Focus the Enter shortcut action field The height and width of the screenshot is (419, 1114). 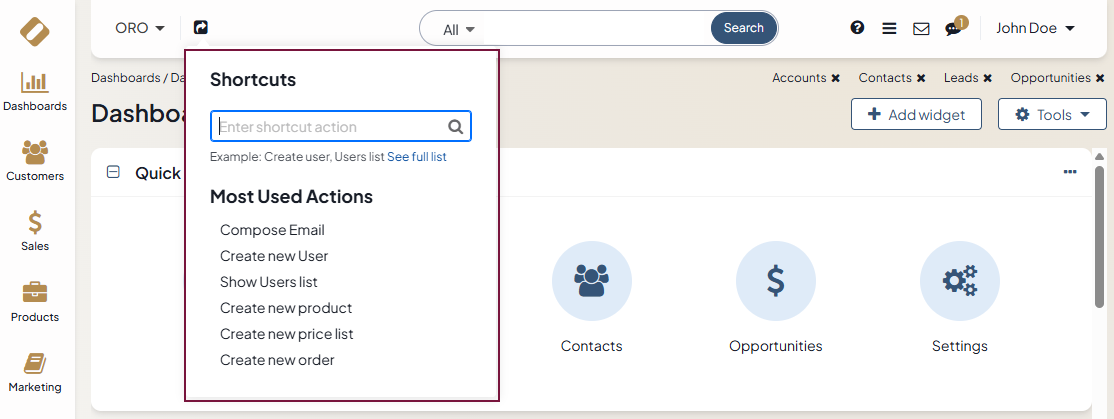pyautogui.click(x=330, y=127)
